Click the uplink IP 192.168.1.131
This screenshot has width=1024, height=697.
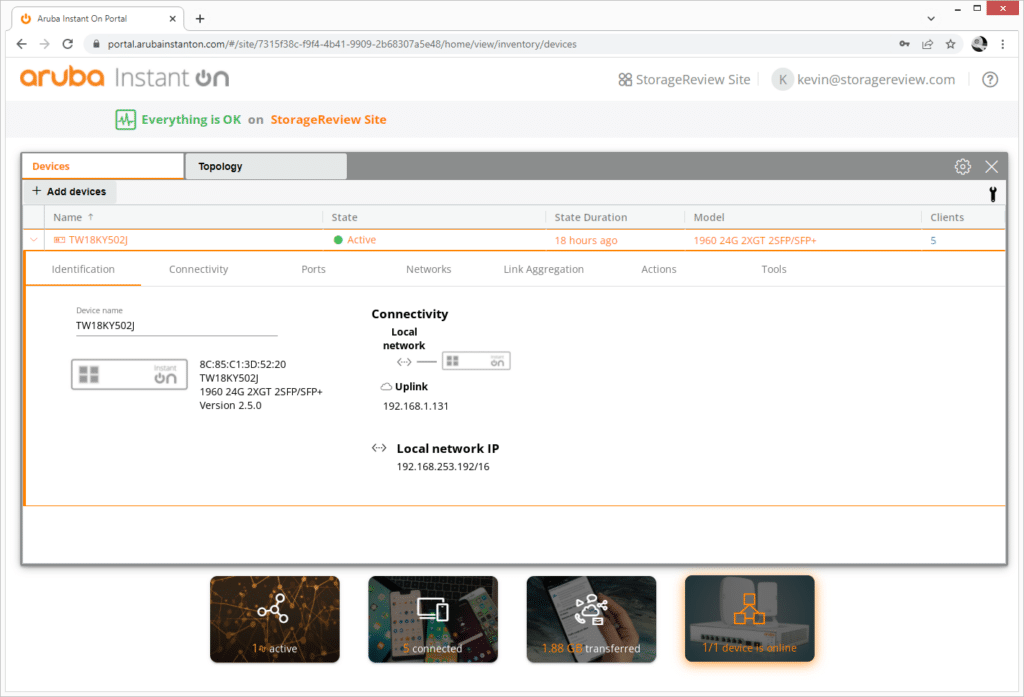coord(415,406)
